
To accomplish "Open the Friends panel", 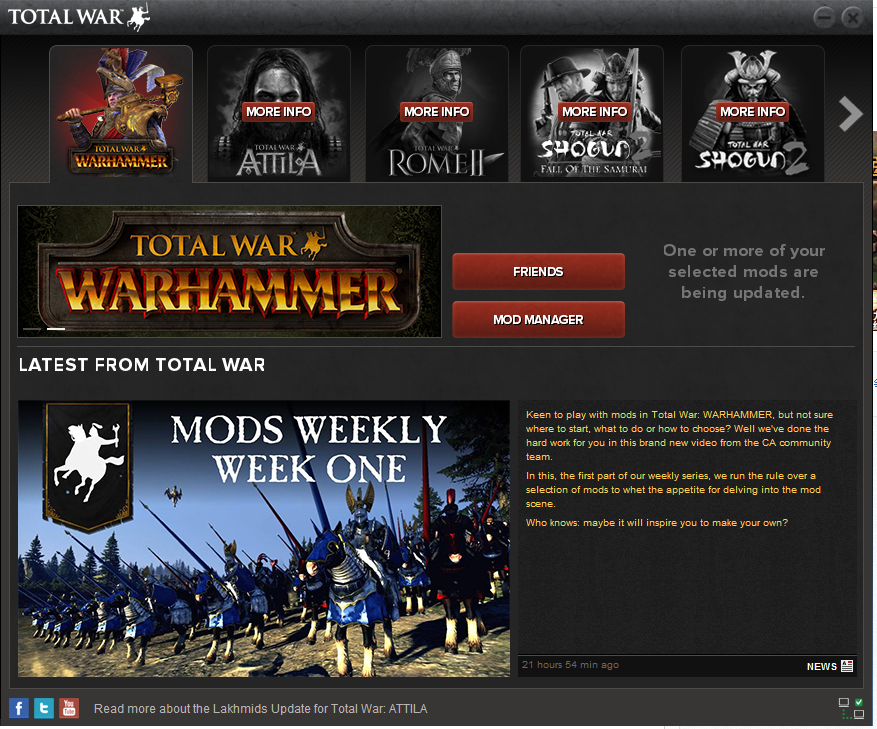I will click(x=539, y=271).
